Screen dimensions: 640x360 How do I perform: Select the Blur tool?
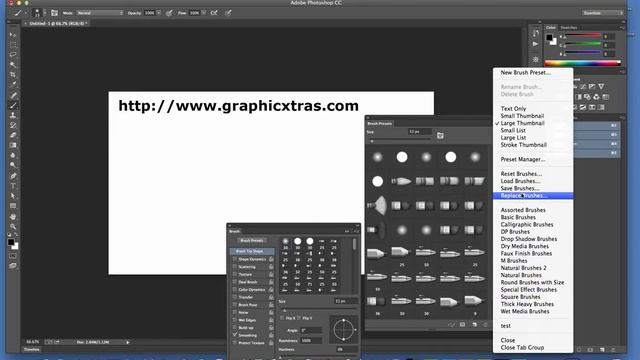(13, 155)
